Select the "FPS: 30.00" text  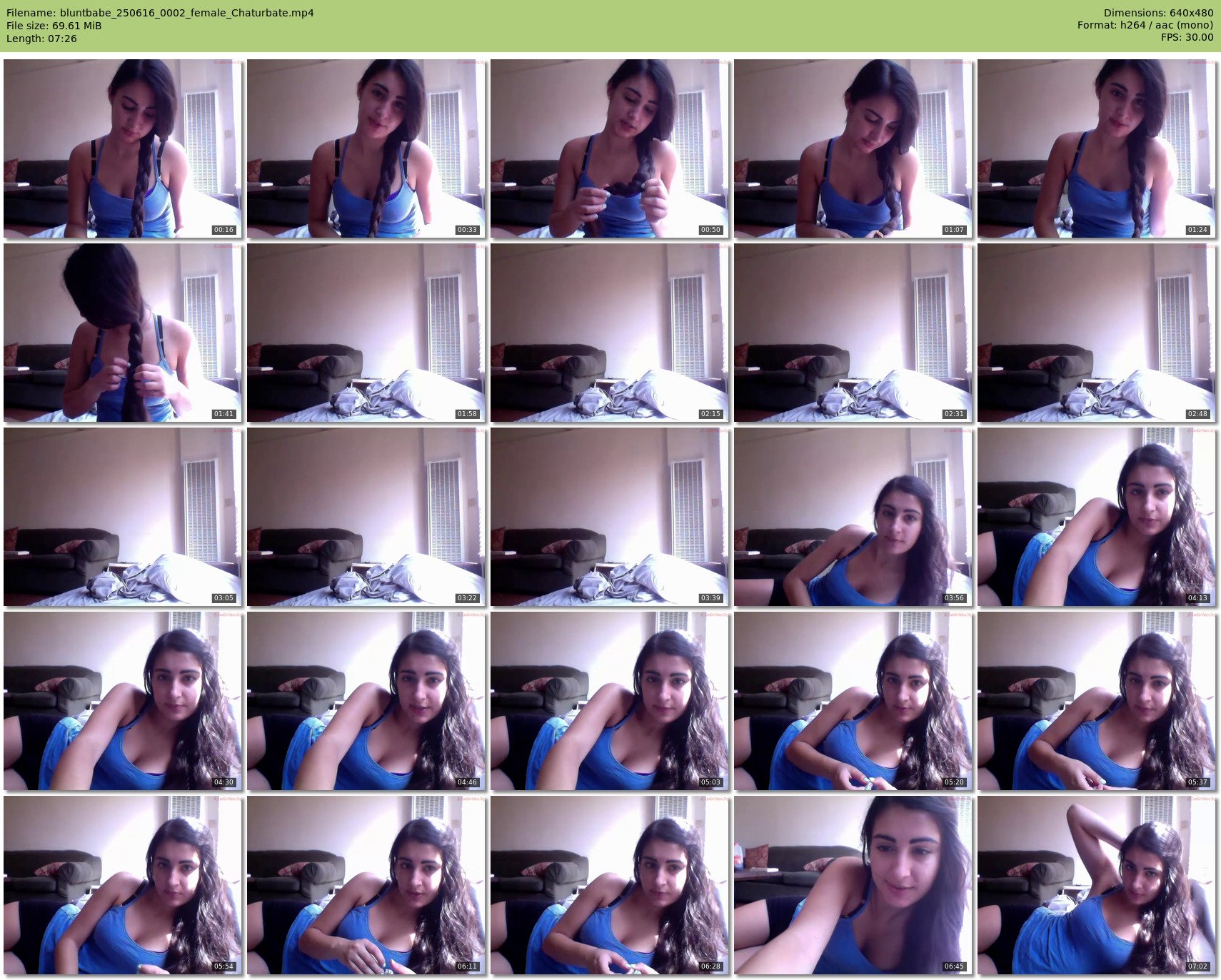coord(1187,39)
